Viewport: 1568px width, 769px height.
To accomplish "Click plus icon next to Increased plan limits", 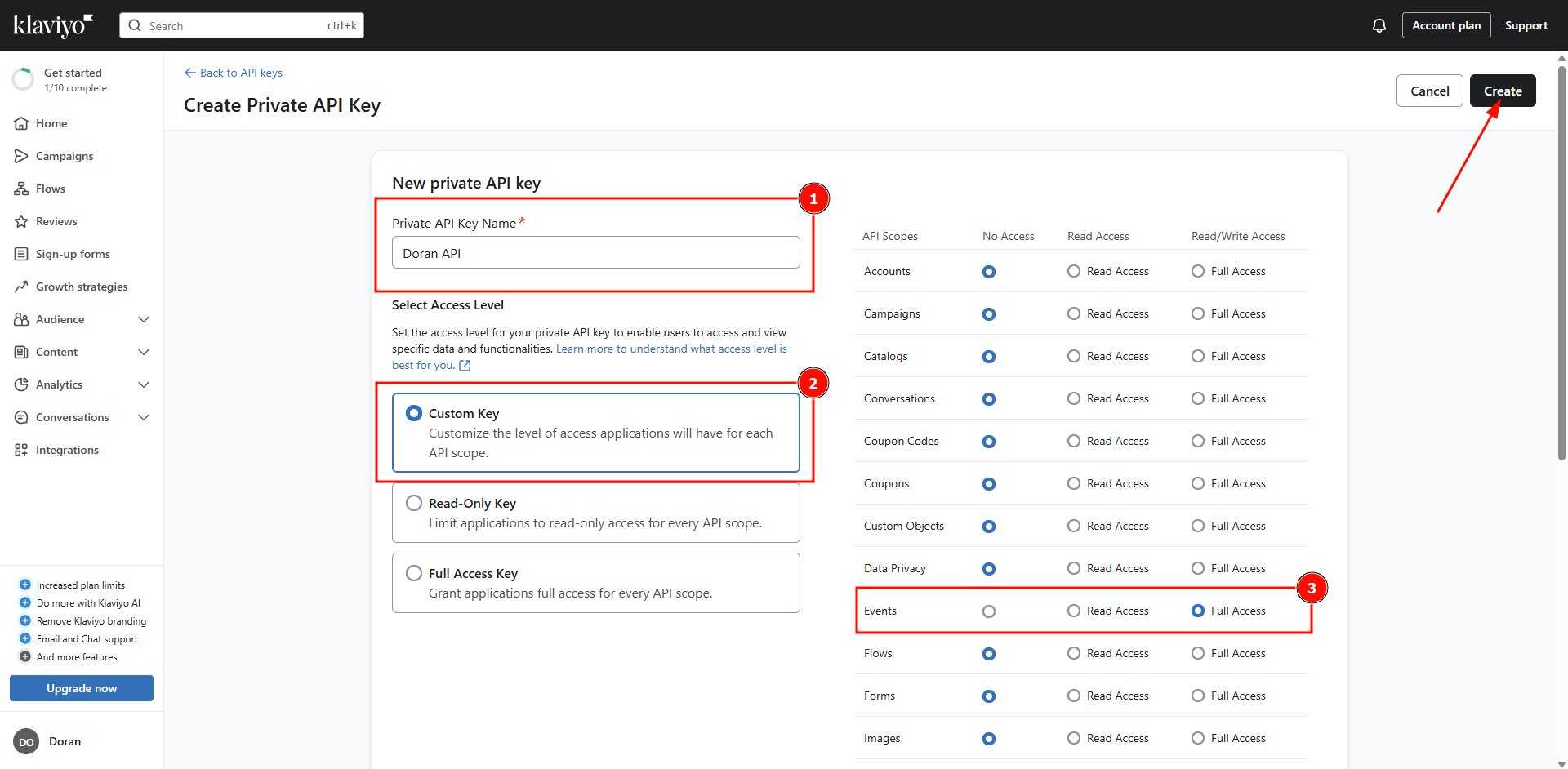I will pos(25,585).
